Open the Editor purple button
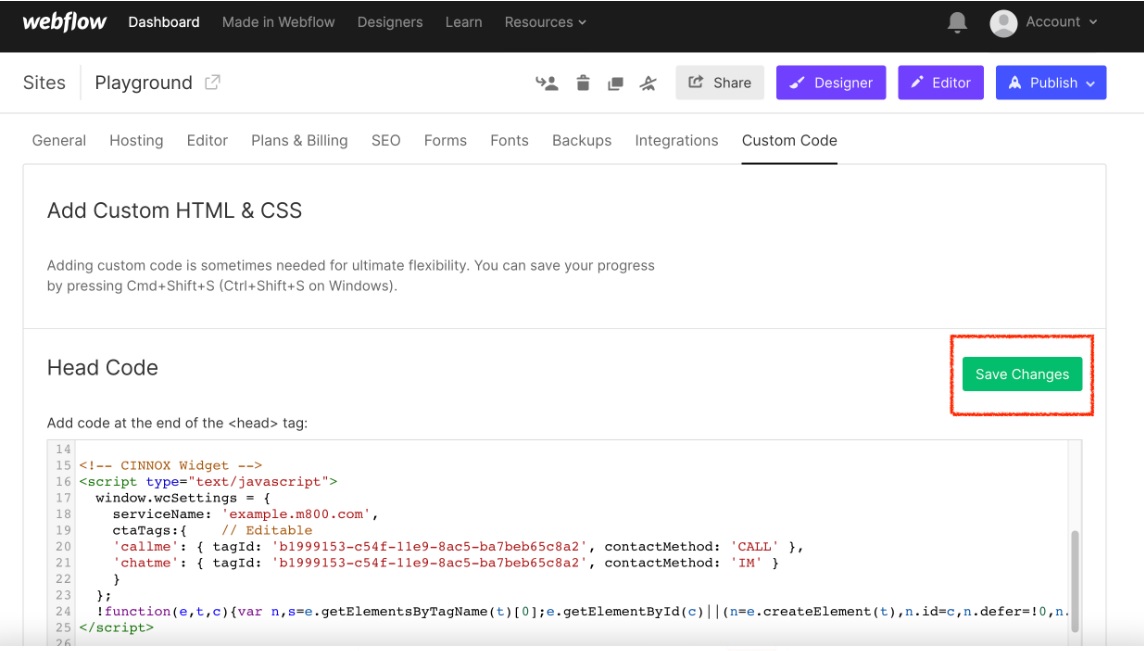Screen dimensions: 1144x651 [x=940, y=83]
